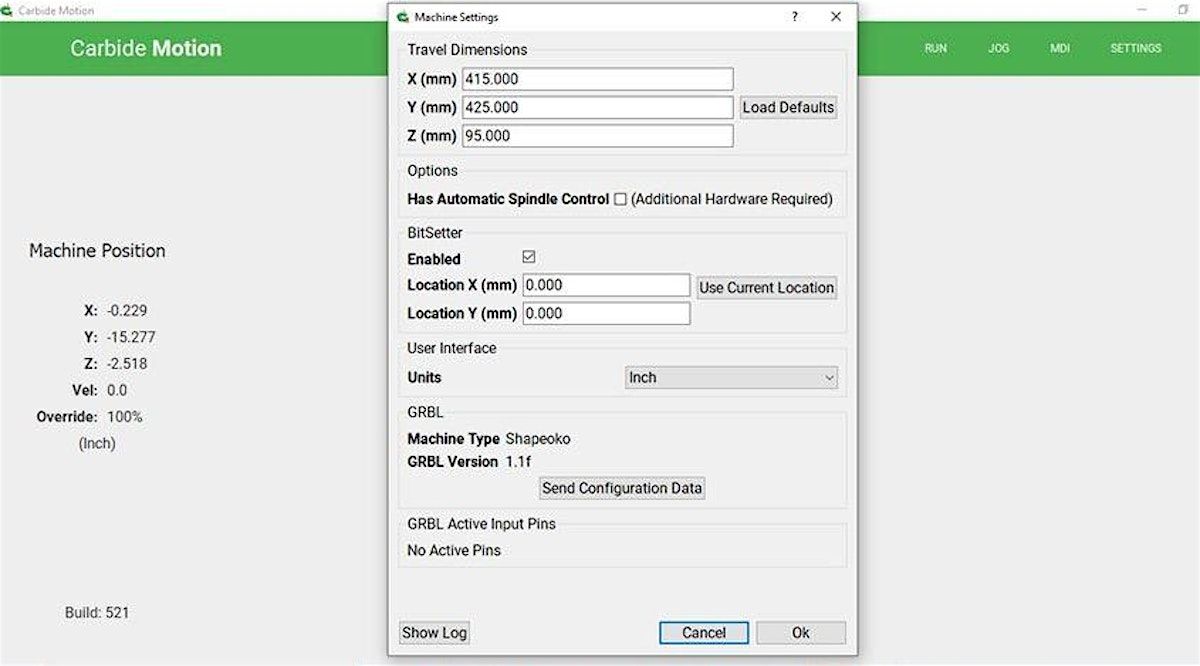Close the Machine Settings dialog
This screenshot has width=1200, height=666.
tap(836, 17)
